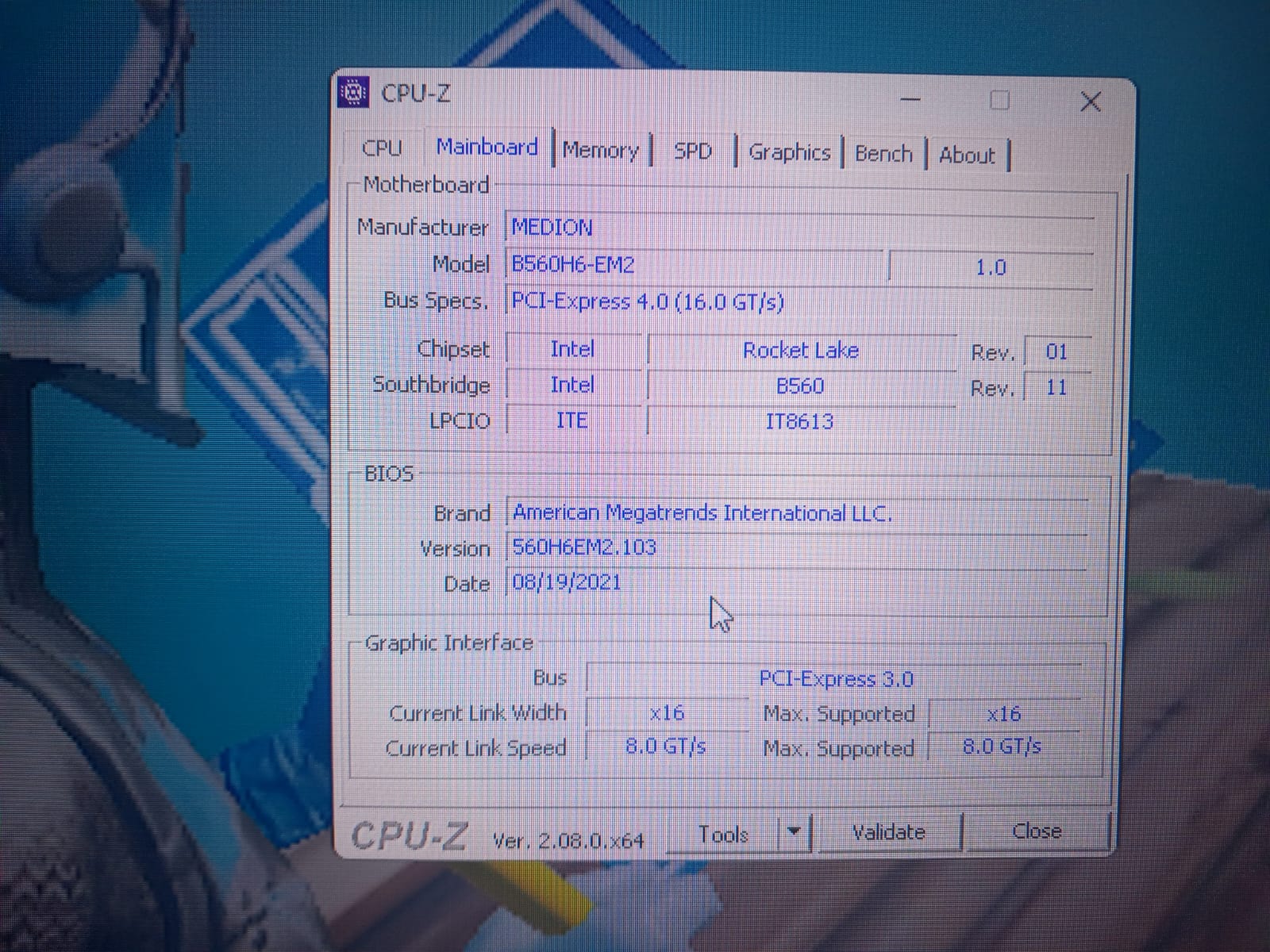Viewport: 1270px width, 952px height.
Task: Select the B560H6-EM2 model value
Action: [x=694, y=264]
